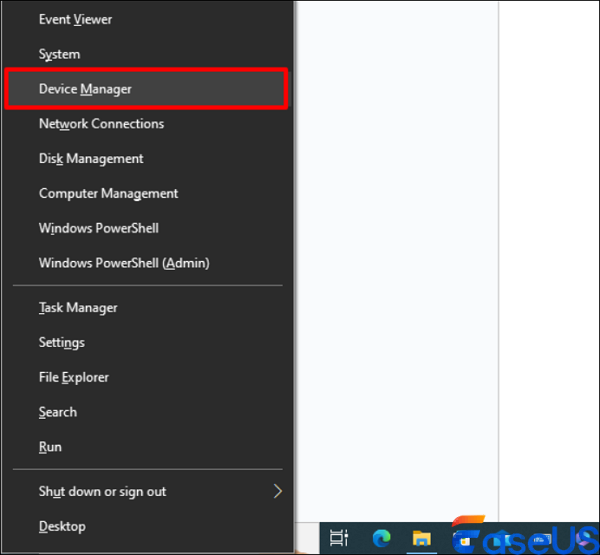This screenshot has width=600, height=555.
Task: Select System in the context menu
Action: (x=59, y=54)
